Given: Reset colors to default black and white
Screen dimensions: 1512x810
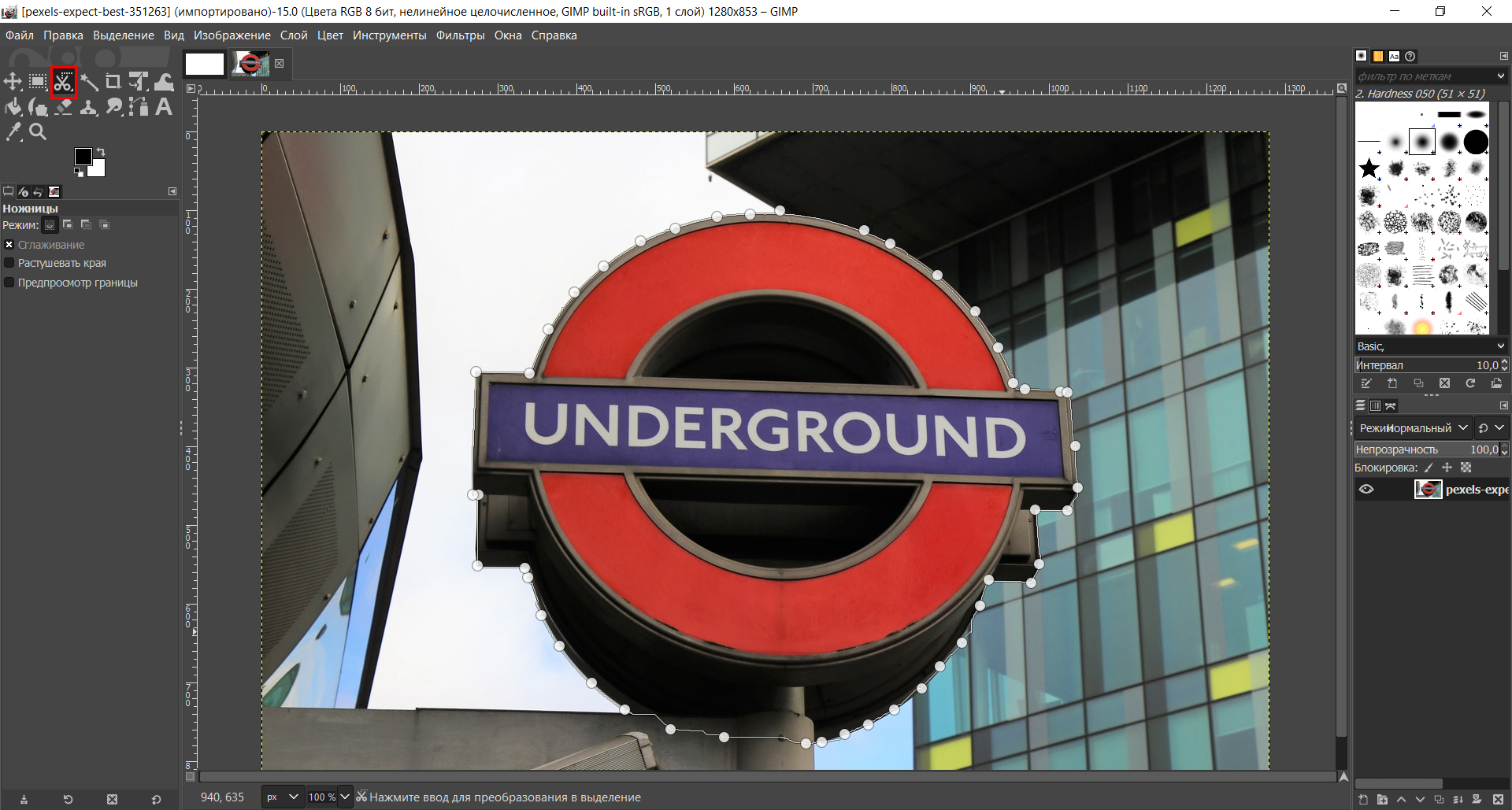Looking at the screenshot, I should pos(78,172).
